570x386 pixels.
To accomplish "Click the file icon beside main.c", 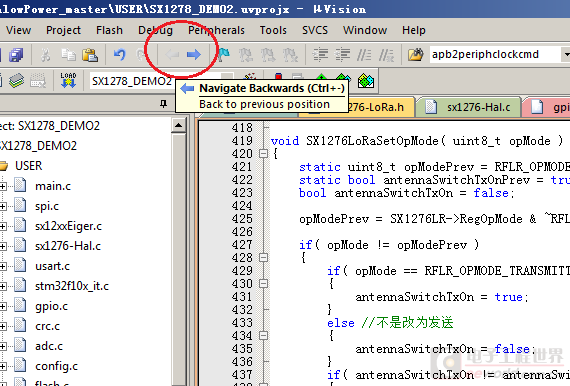I will [x=20, y=186].
